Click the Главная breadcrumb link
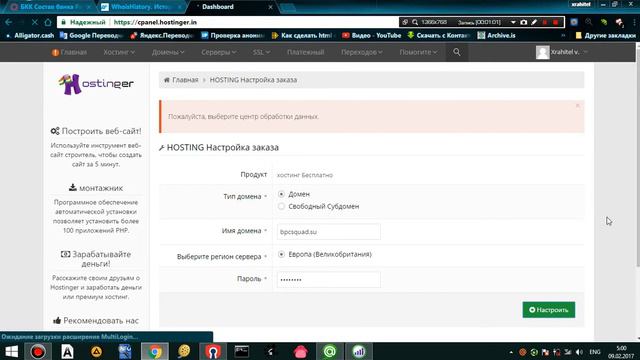This screenshot has height=360, width=640. tap(185, 80)
